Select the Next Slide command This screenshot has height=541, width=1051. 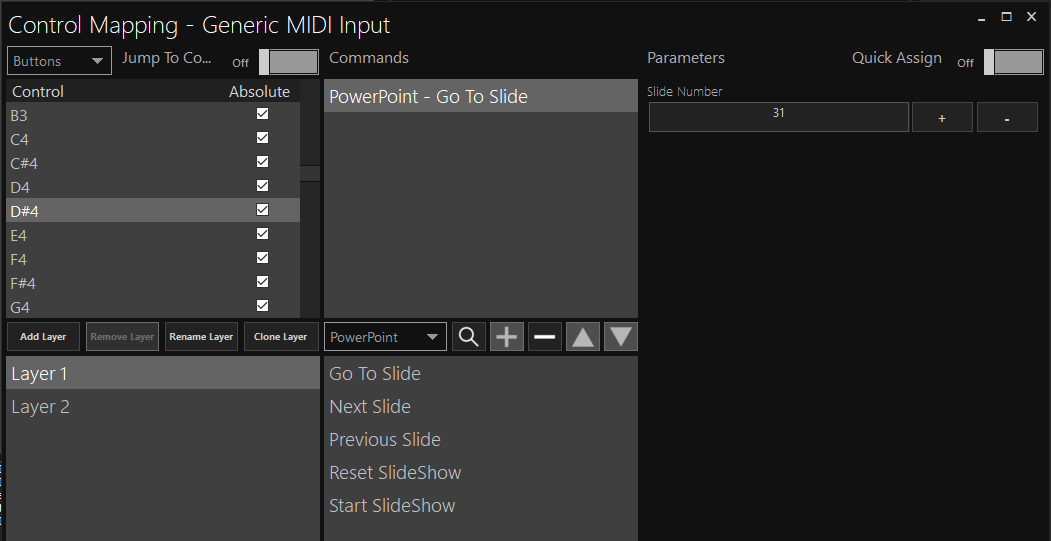370,407
